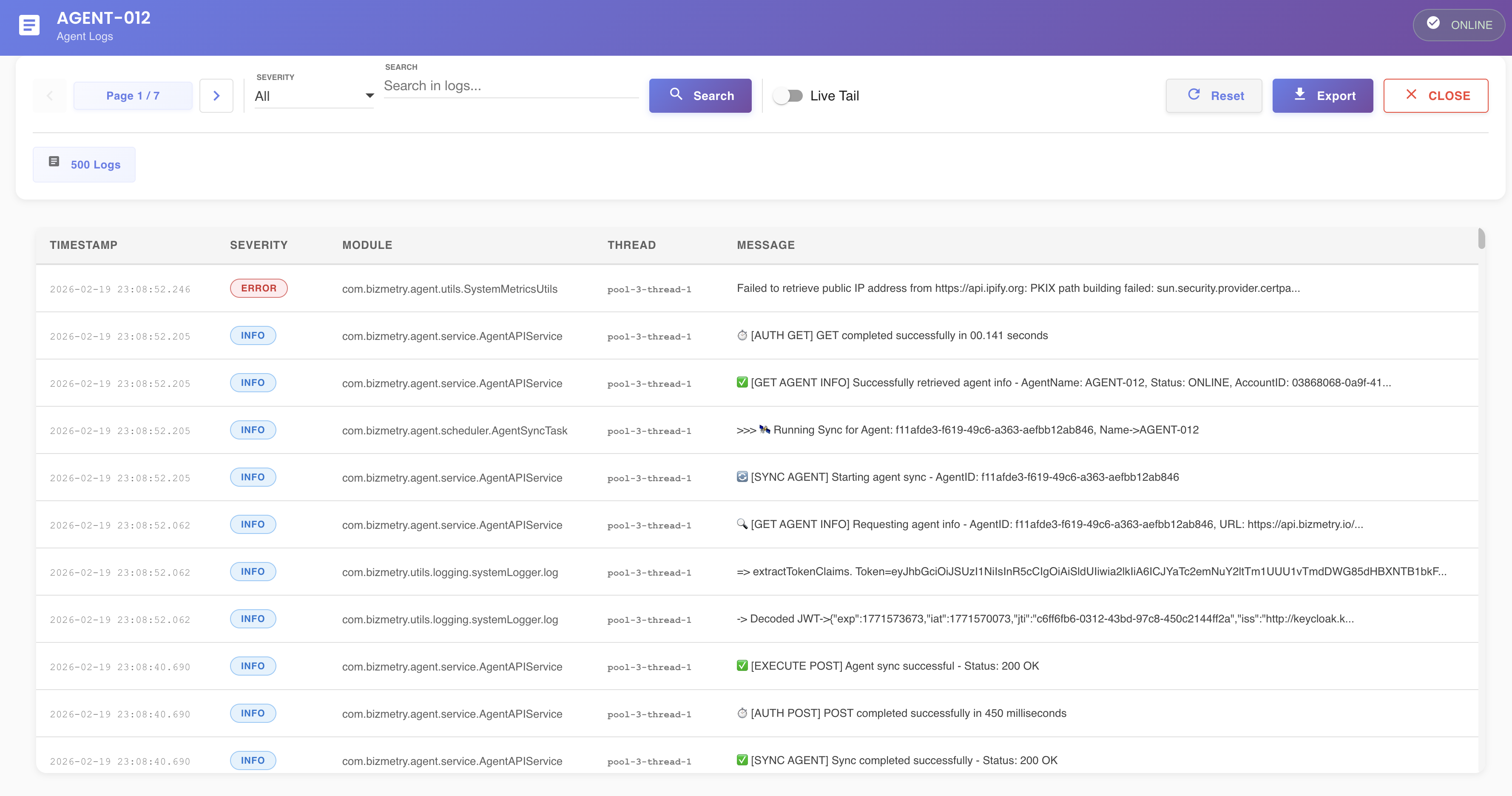Screen dimensions: 1512x796
Task: Click the AGENT-012 title in header
Action: [x=103, y=17]
